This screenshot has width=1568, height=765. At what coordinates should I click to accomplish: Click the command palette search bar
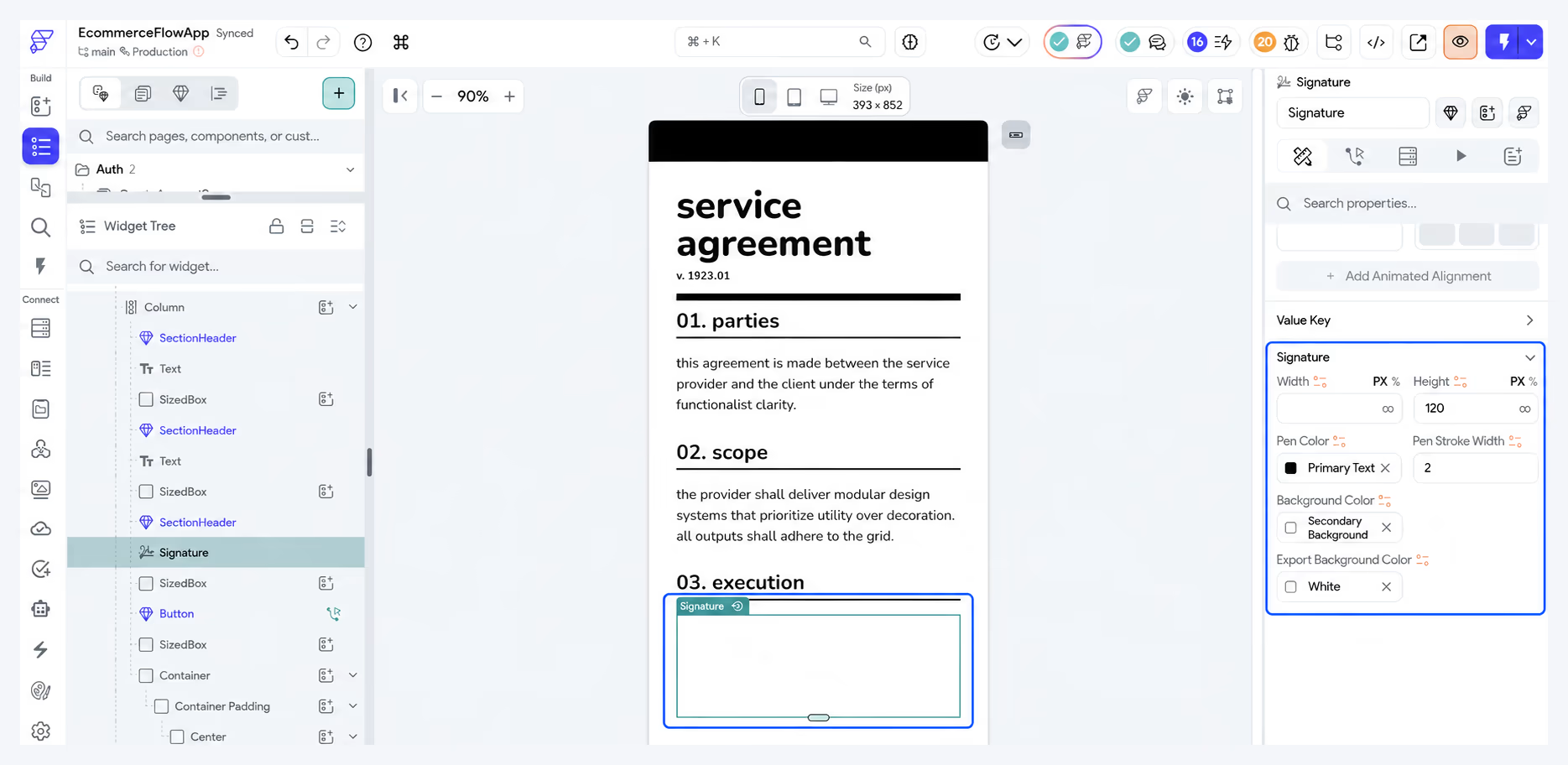pos(779,42)
